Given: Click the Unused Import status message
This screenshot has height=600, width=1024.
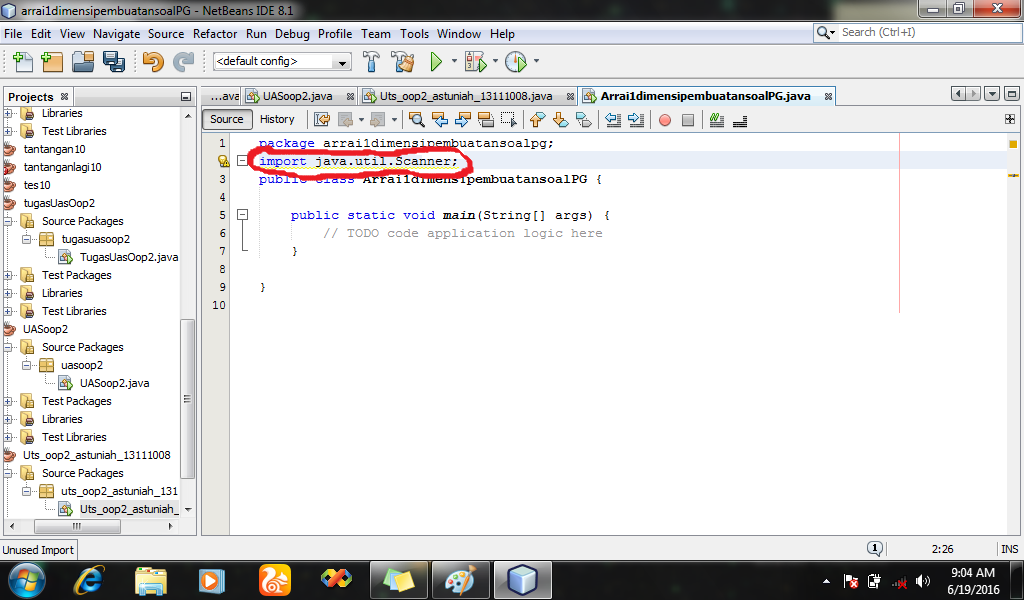Looking at the screenshot, I should (x=38, y=549).
